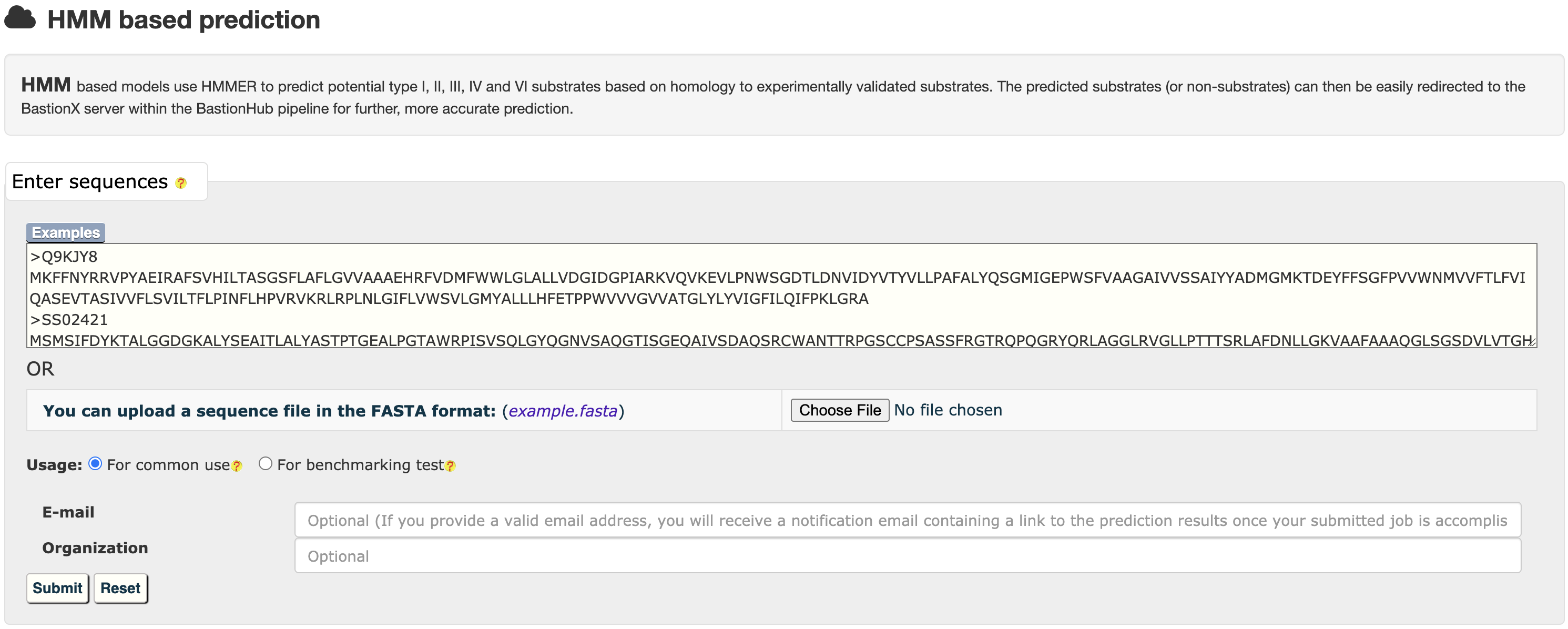The height and width of the screenshot is (629, 1568).
Task: Focus the Organization input field
Action: pyautogui.click(x=907, y=556)
